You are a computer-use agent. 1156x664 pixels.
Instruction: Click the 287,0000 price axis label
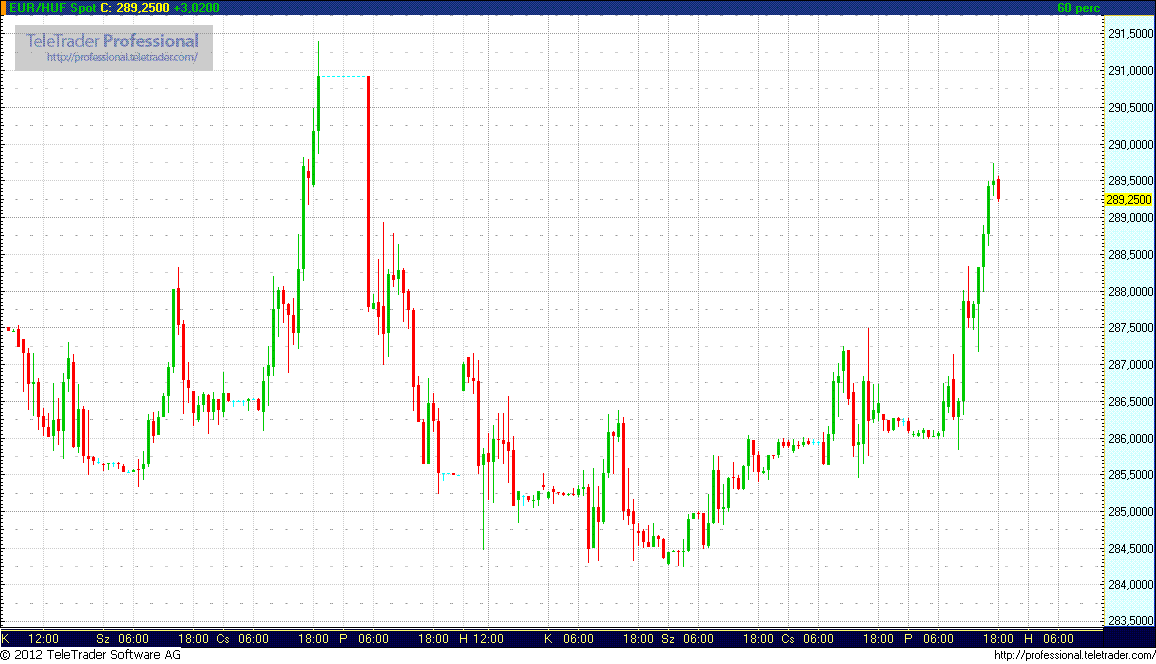click(x=1130, y=365)
